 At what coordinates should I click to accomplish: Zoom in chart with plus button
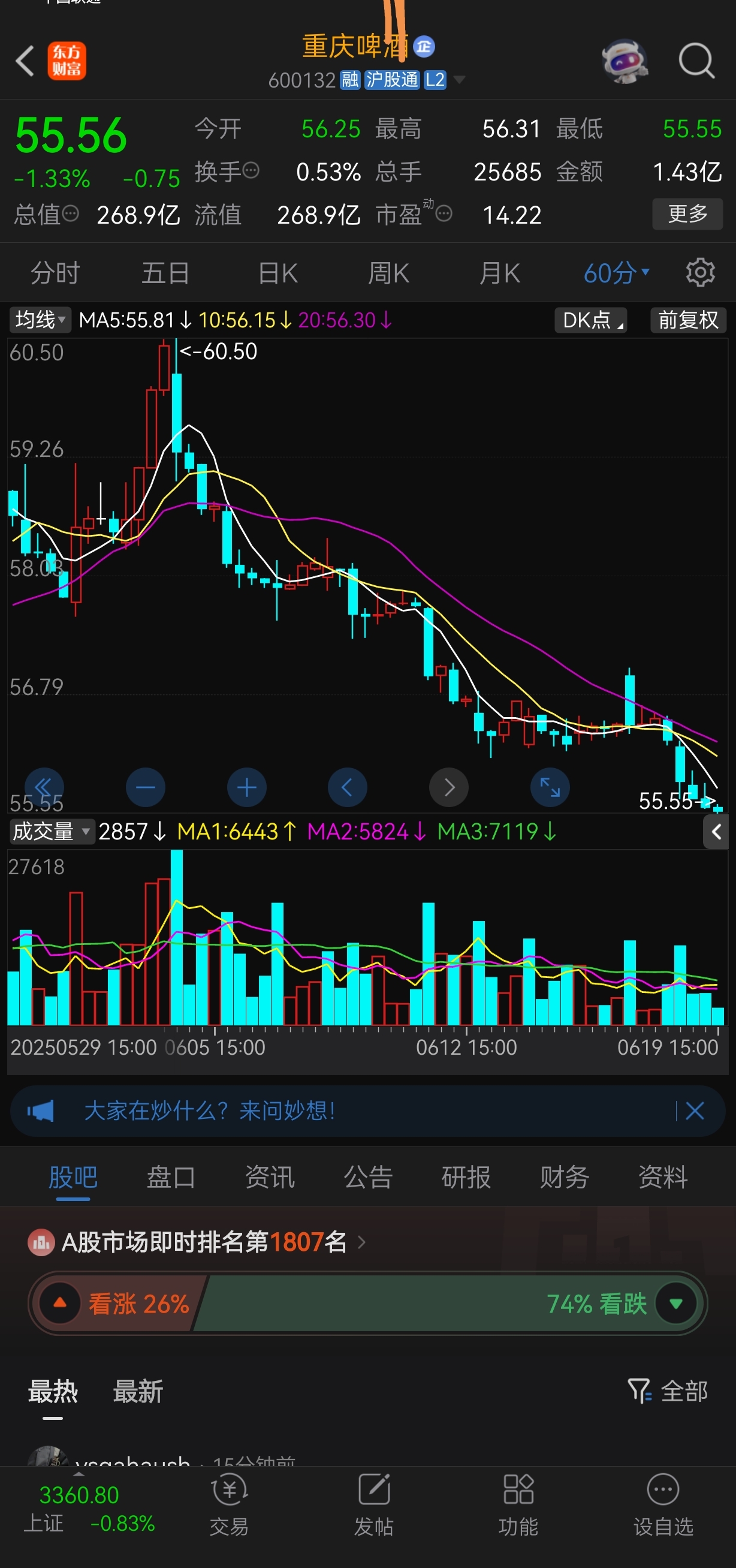click(246, 787)
